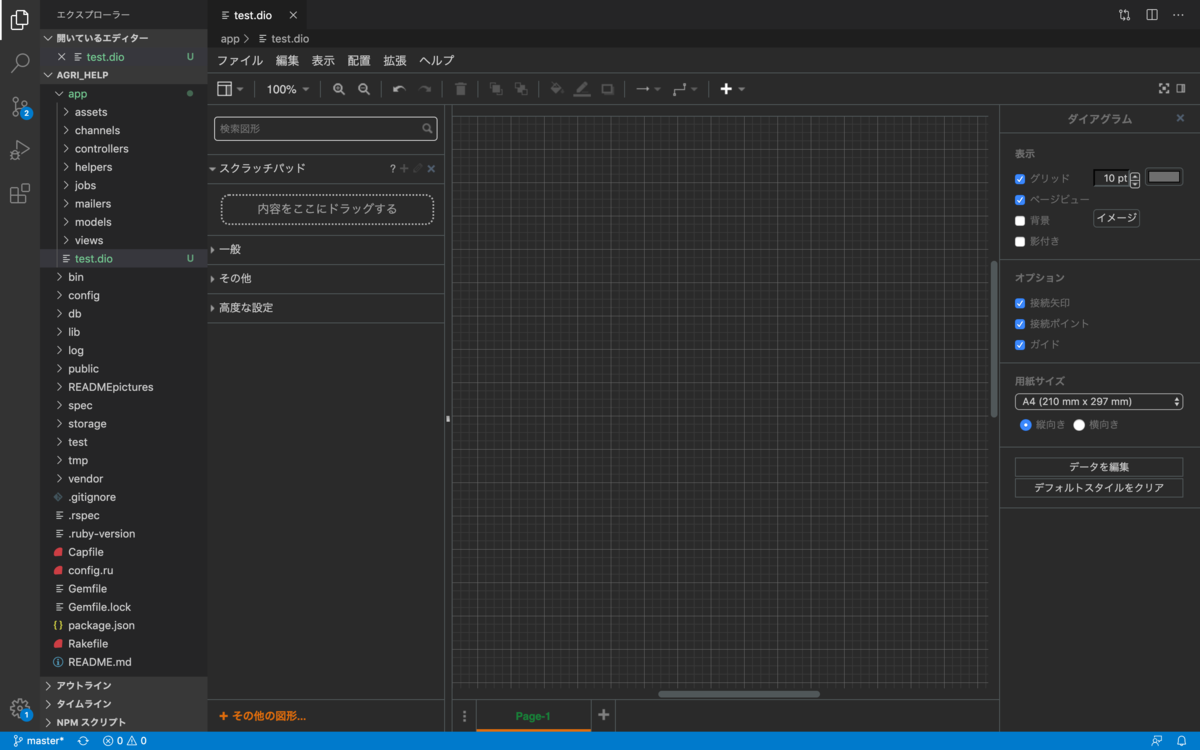
Task: Open the 表示 menu
Action: click(323, 61)
